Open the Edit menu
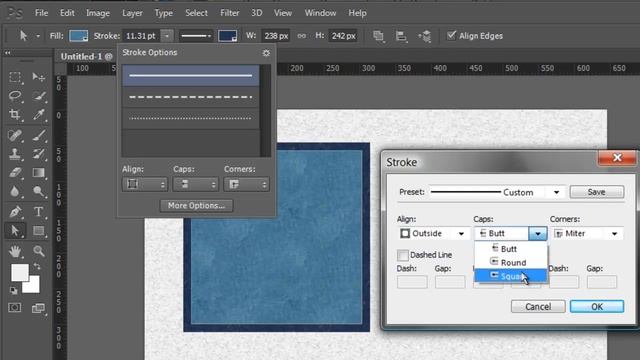This screenshot has width=640, height=360. (x=67, y=13)
